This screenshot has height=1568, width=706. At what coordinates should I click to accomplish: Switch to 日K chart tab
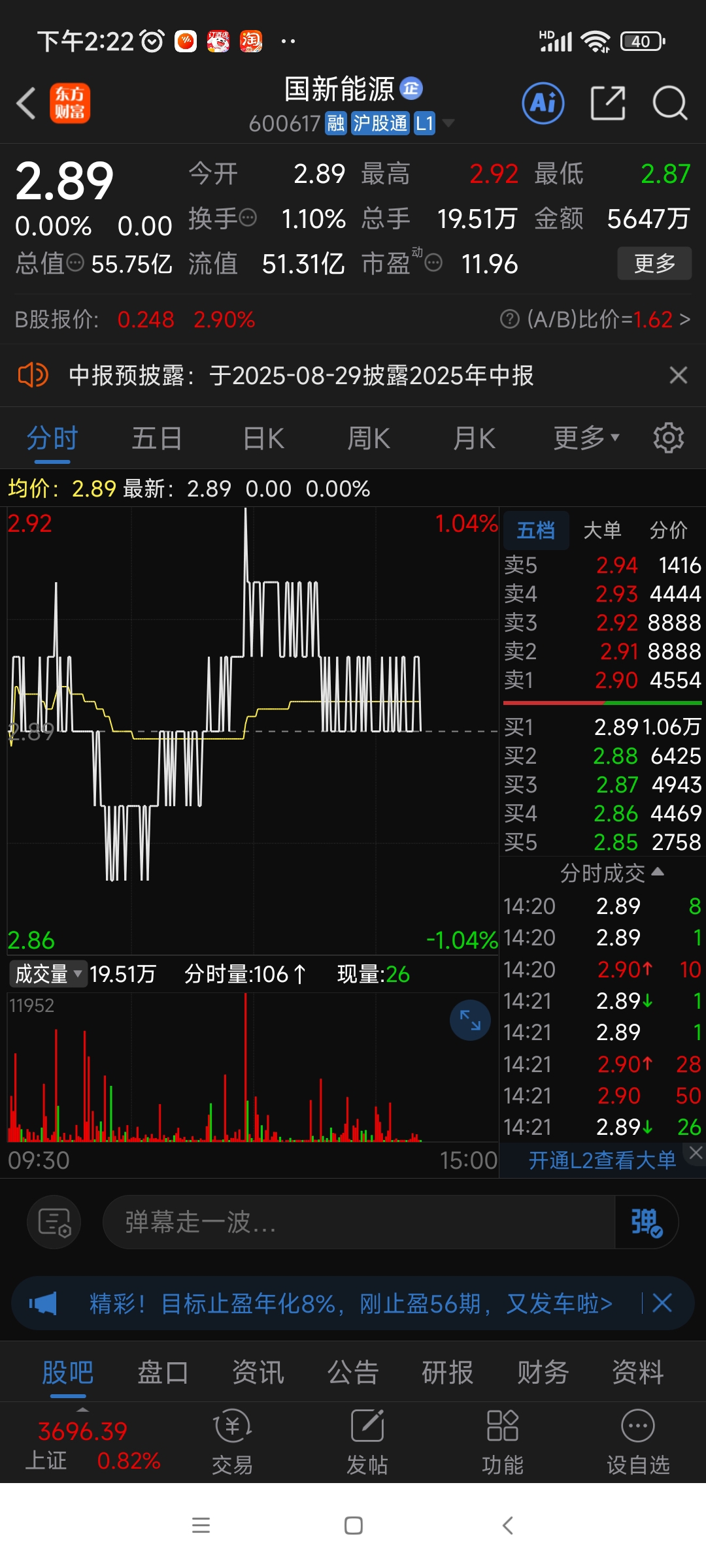pyautogui.click(x=263, y=438)
